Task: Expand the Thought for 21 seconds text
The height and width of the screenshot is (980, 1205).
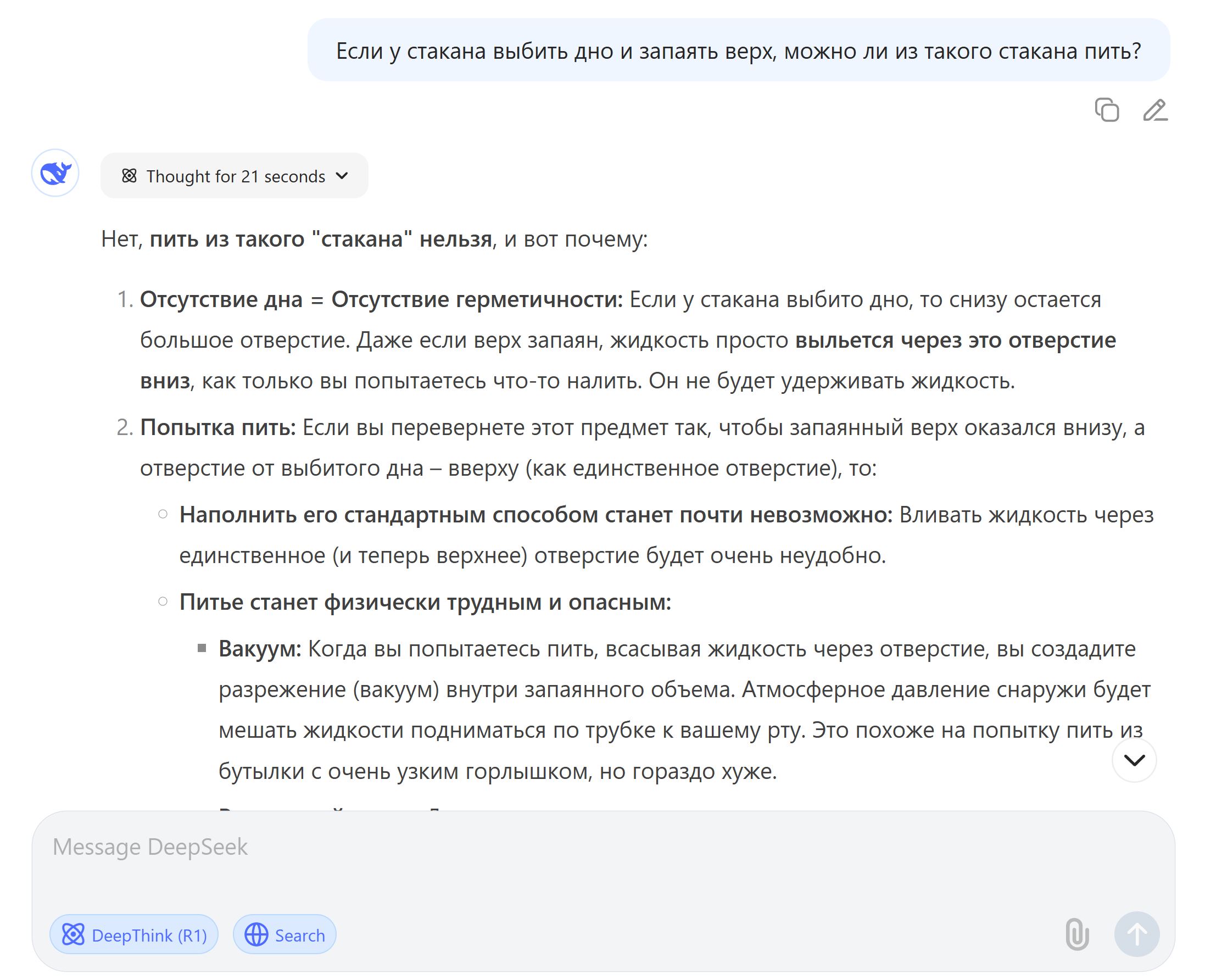Action: [x=236, y=177]
